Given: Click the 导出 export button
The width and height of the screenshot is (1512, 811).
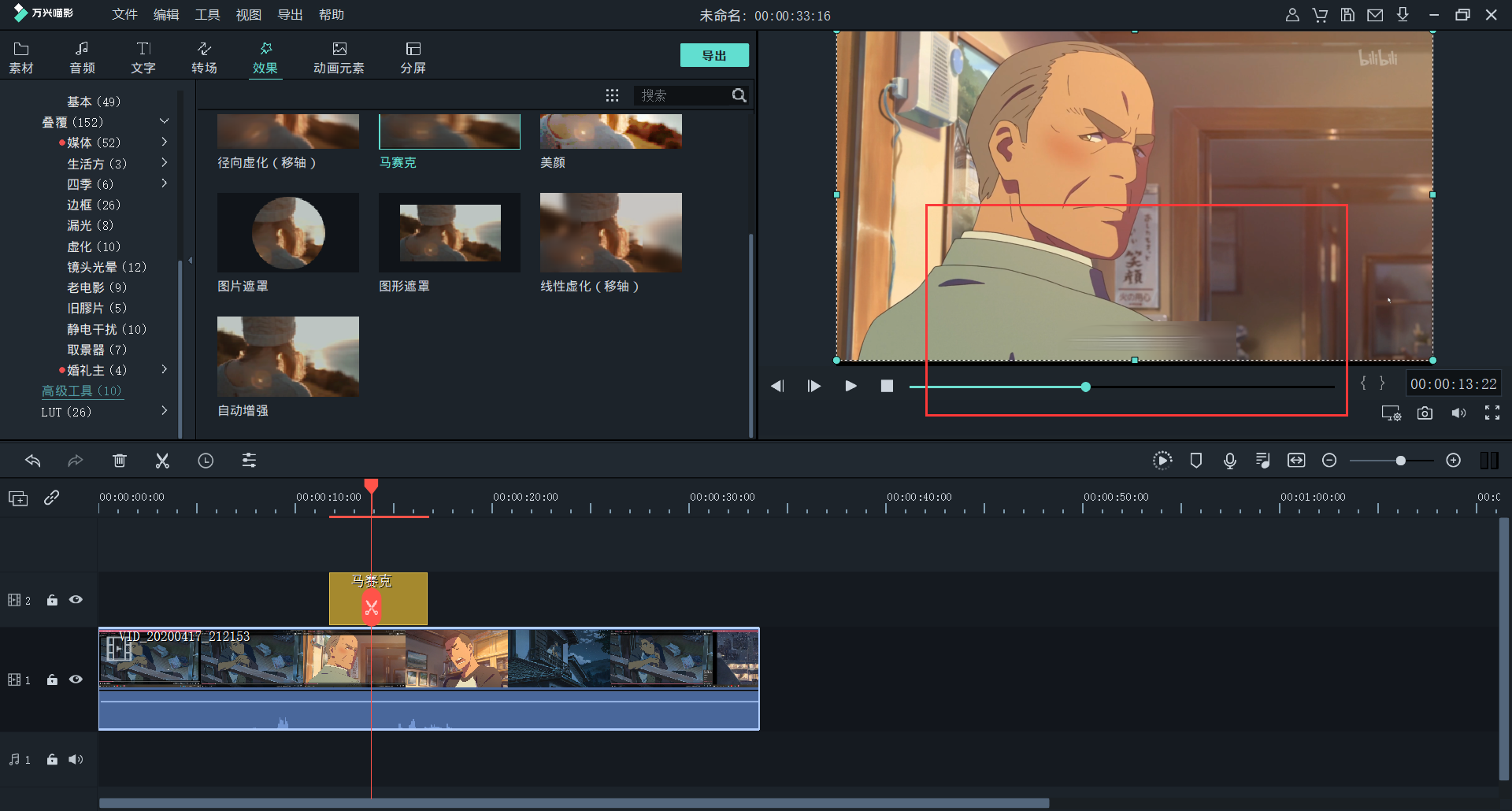Looking at the screenshot, I should [x=713, y=56].
